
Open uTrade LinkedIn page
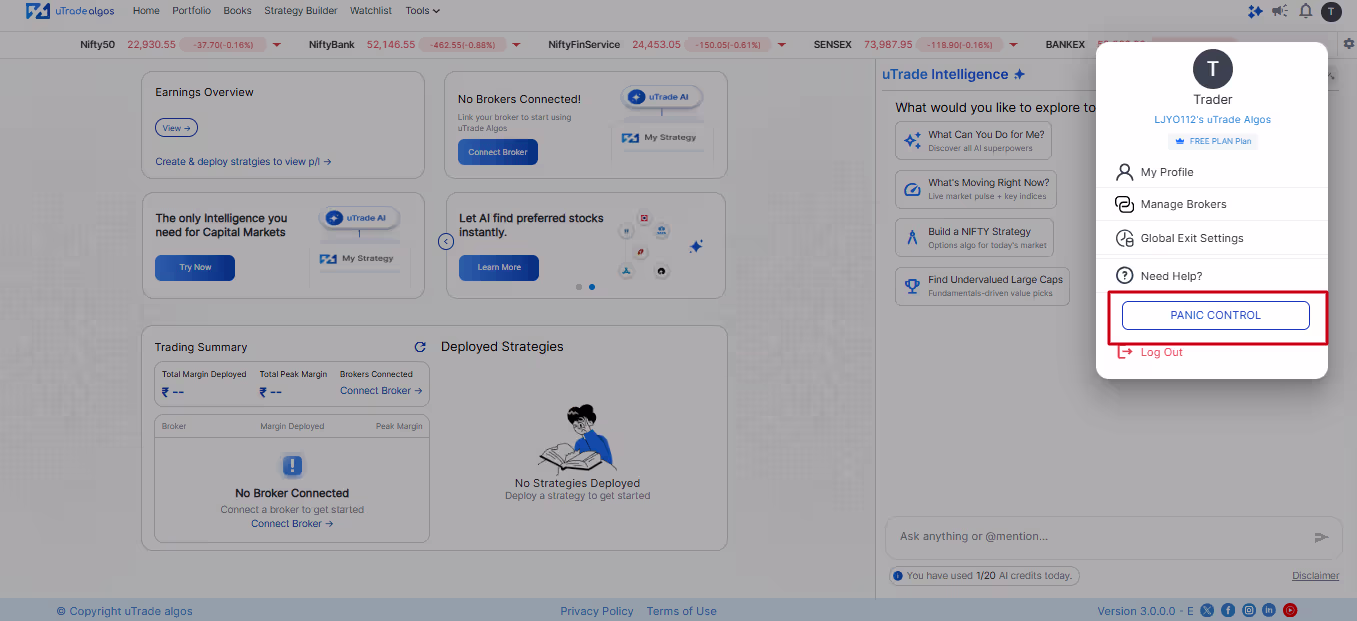click(1269, 610)
